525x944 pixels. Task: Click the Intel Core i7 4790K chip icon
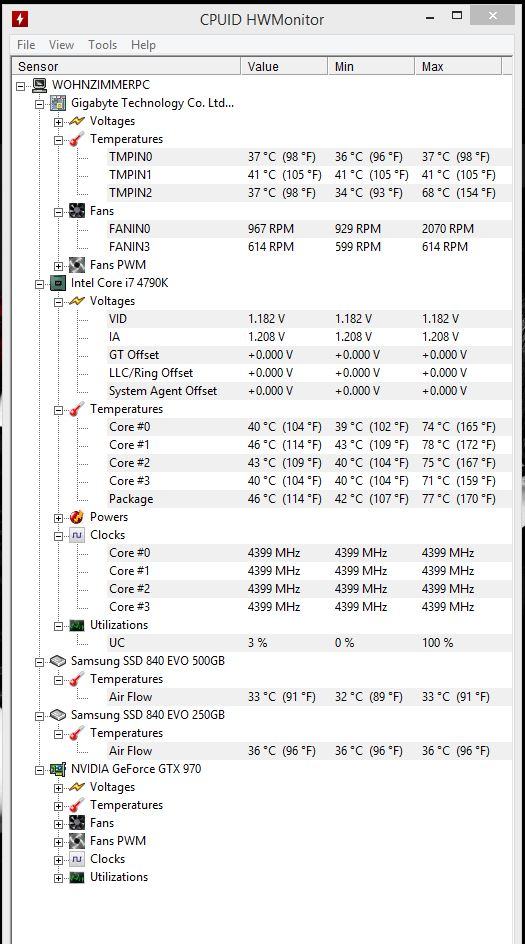(x=58, y=283)
